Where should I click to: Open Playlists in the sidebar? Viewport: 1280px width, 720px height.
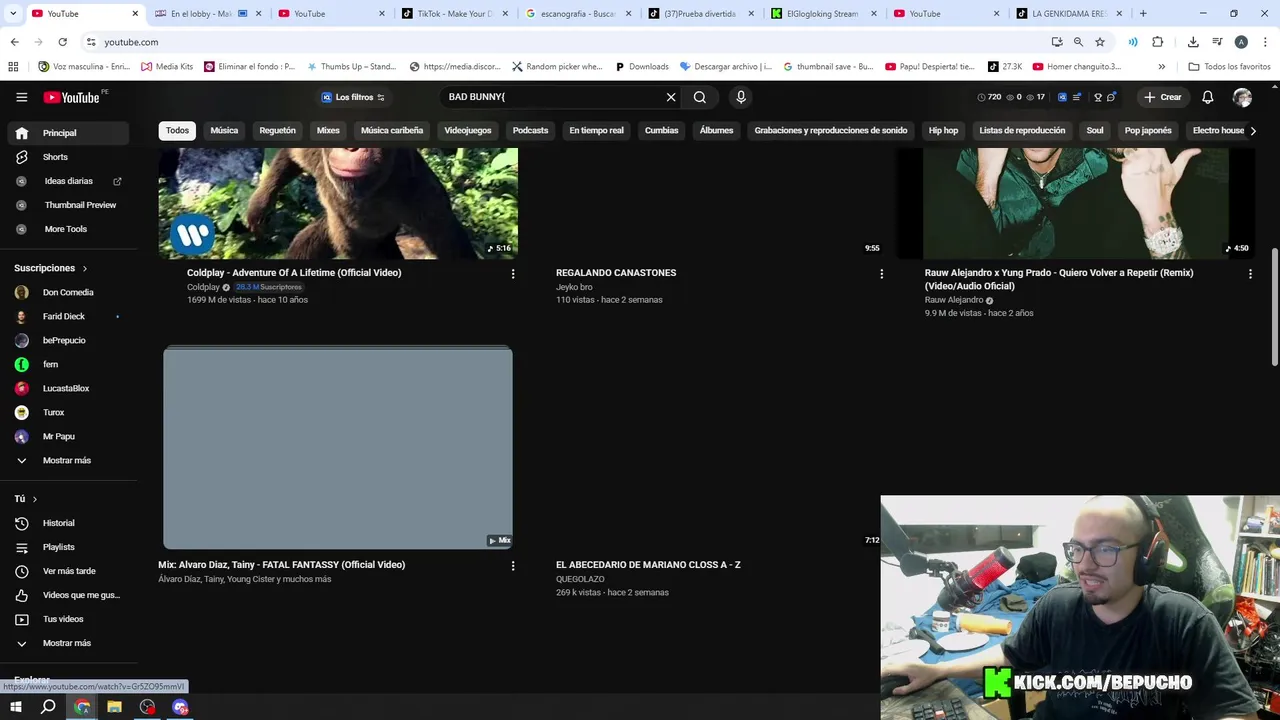[x=66, y=547]
